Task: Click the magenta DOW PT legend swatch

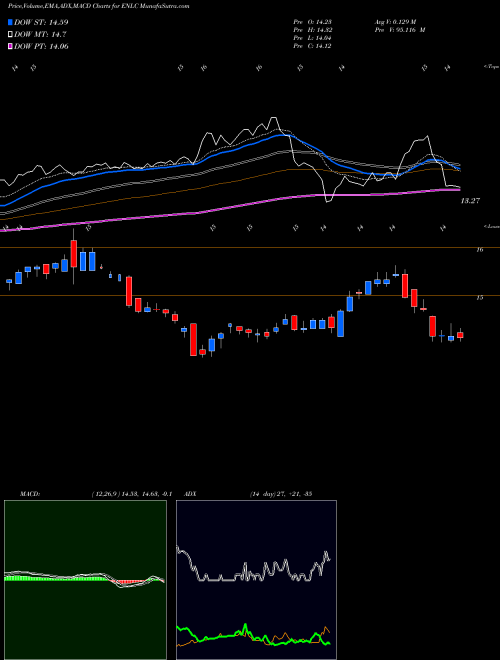Action: click(11, 46)
